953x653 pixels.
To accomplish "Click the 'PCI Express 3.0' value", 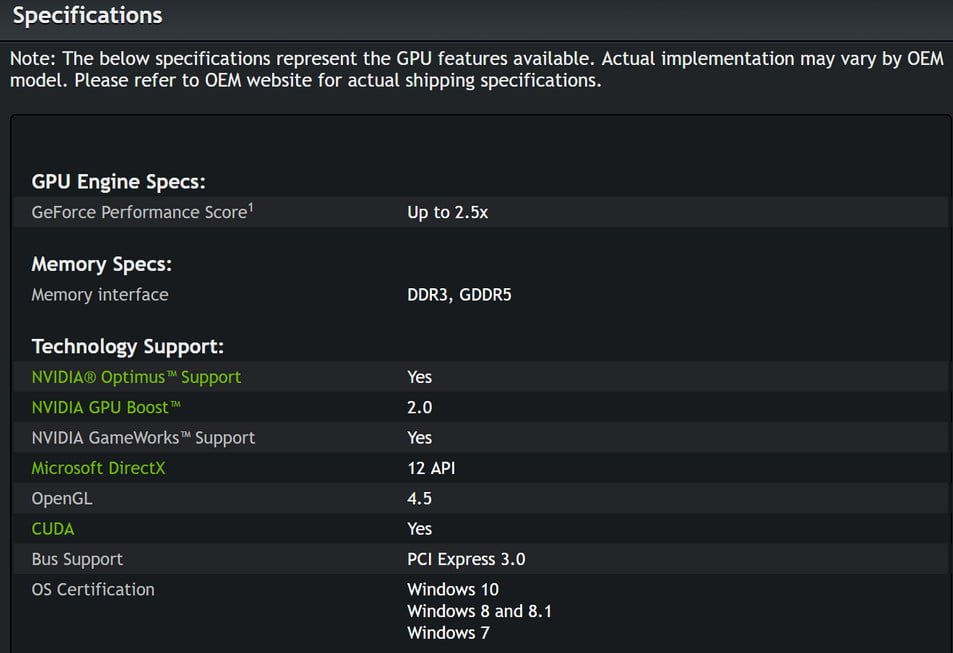I will click(466, 559).
